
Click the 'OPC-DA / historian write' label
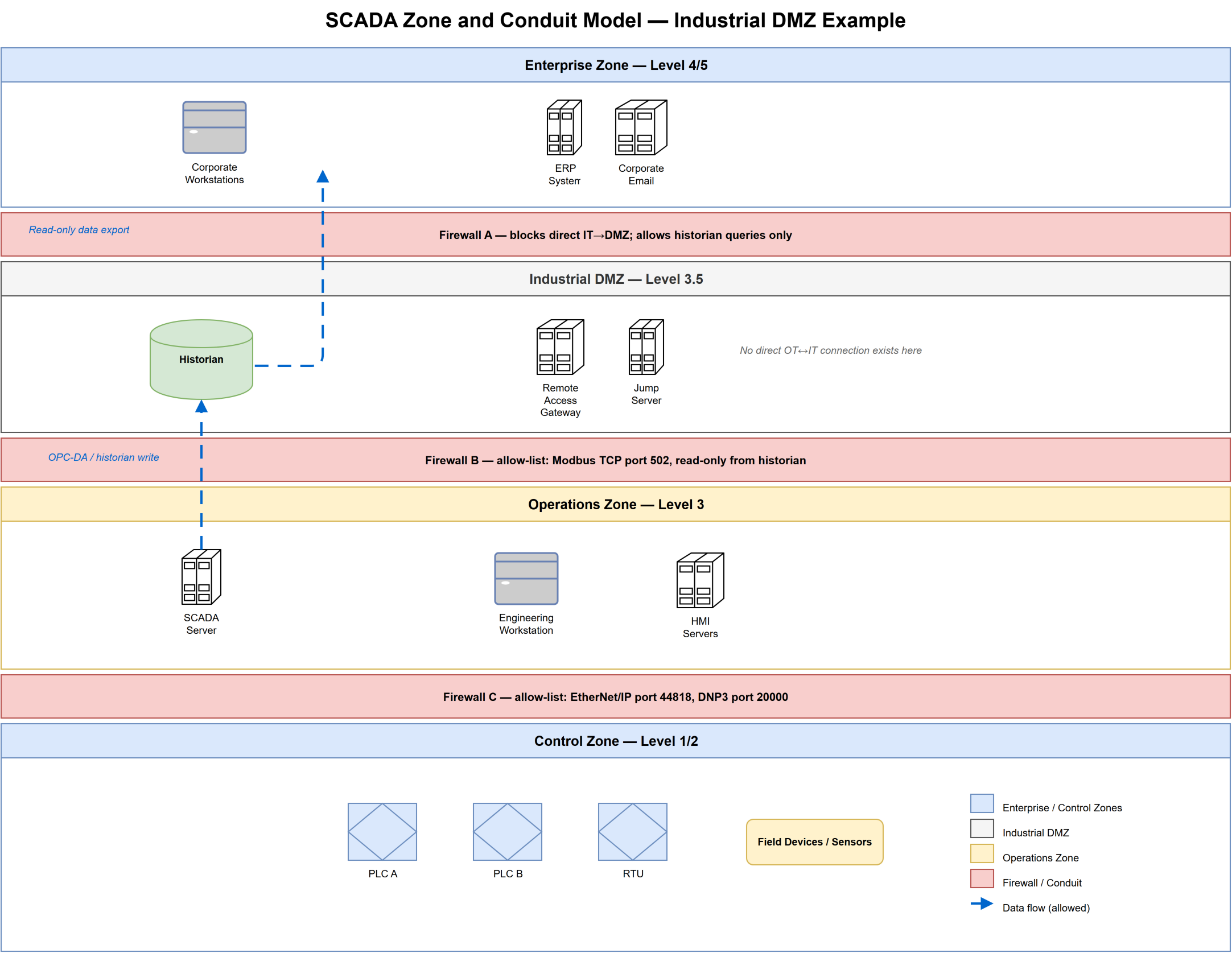pyautogui.click(x=104, y=457)
